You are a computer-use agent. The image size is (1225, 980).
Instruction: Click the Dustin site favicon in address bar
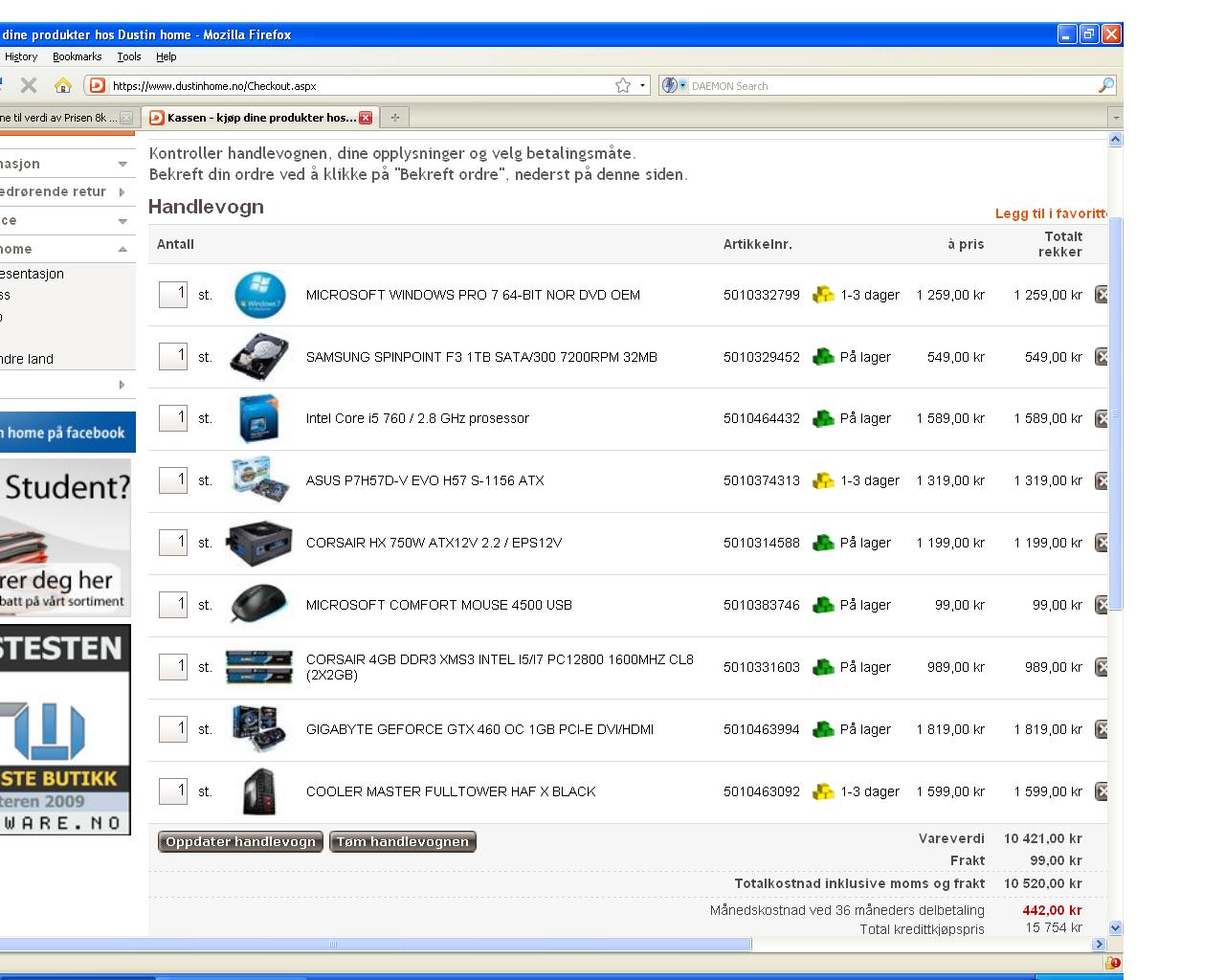97,85
